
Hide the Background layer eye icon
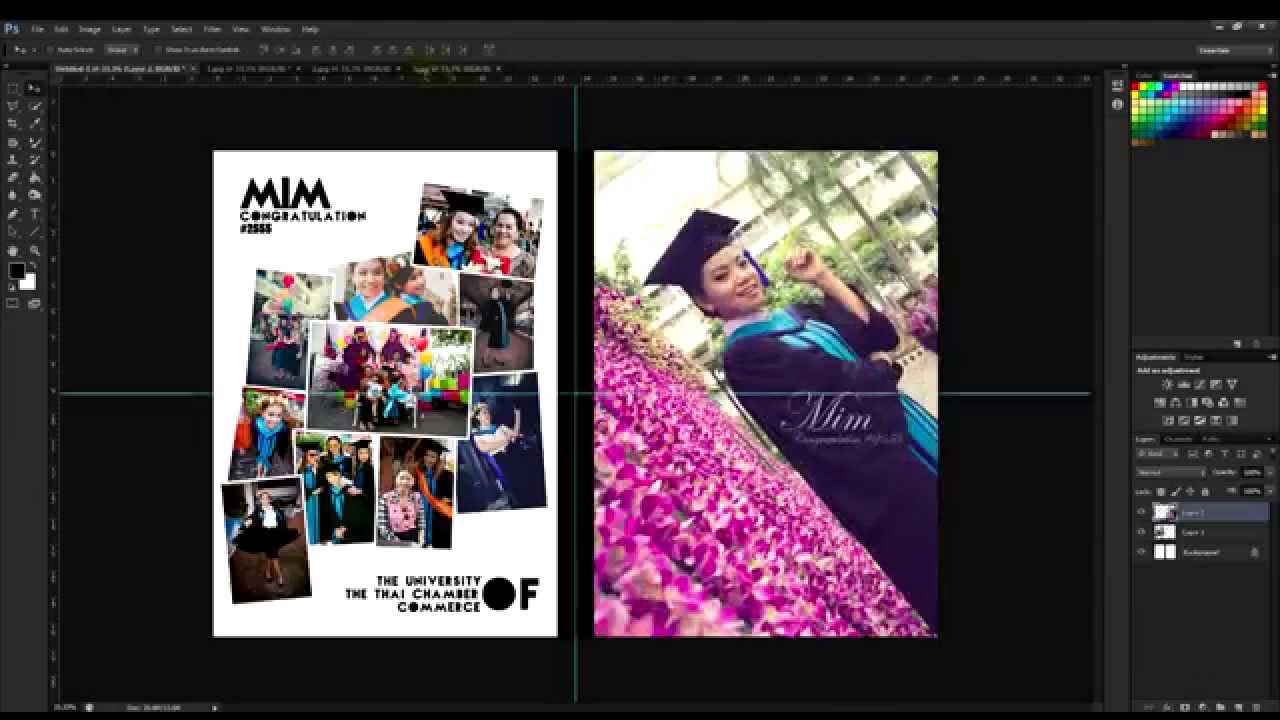pyautogui.click(x=1141, y=552)
